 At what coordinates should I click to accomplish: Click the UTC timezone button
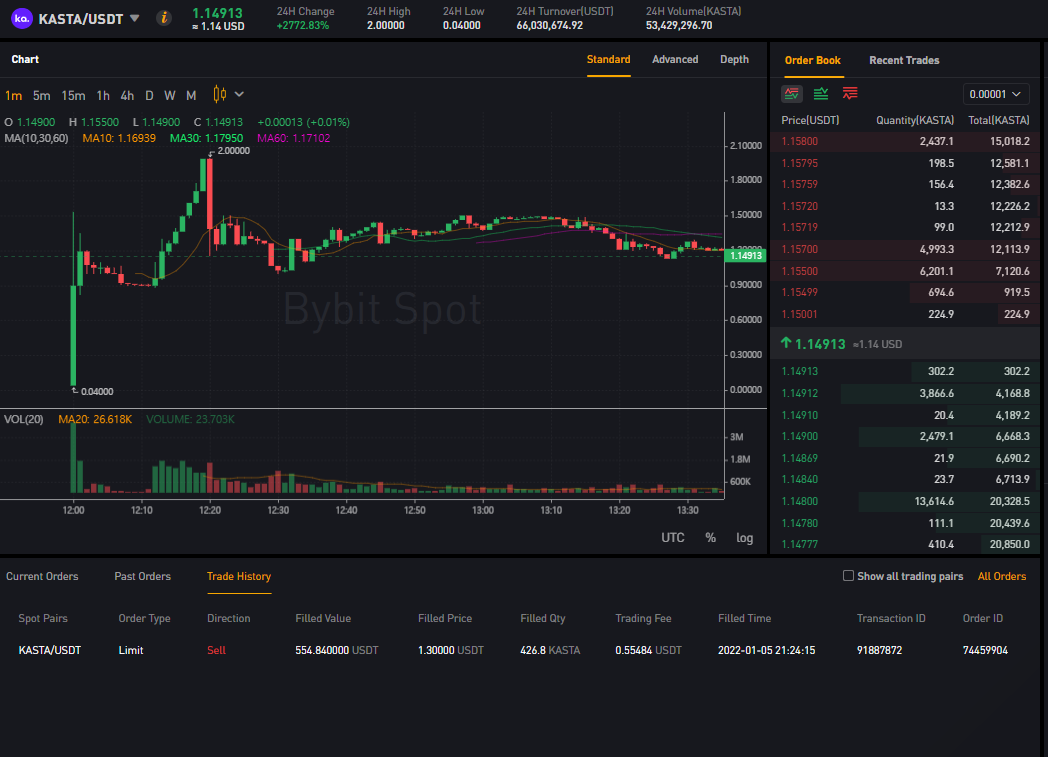[x=672, y=538]
